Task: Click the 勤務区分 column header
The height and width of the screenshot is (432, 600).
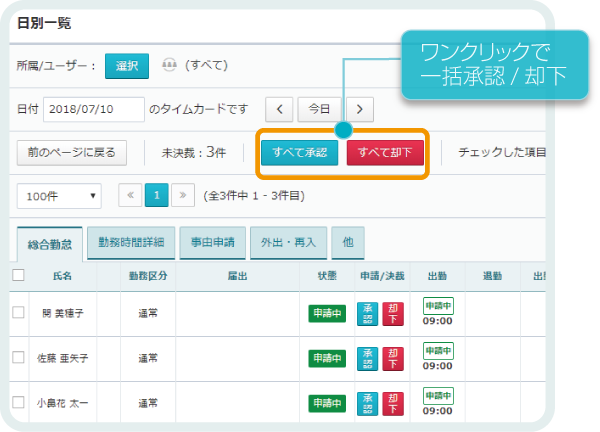Action: coord(148,276)
